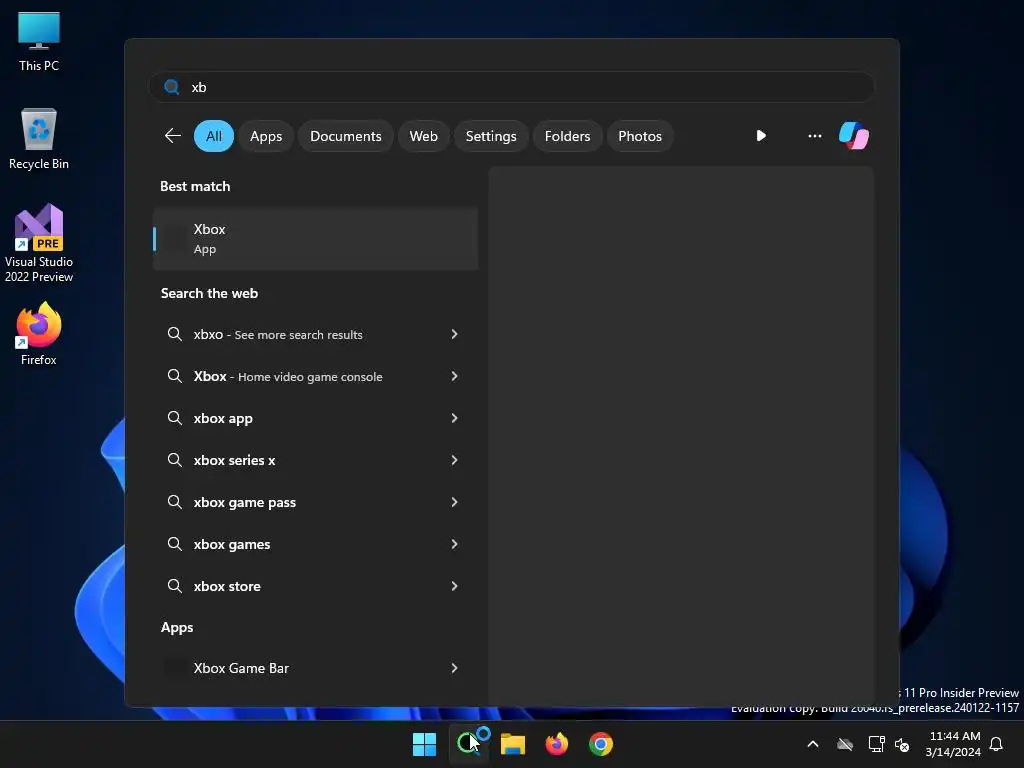Viewport: 1024px width, 768px height.
Task: Show hidden system tray icons
Action: (x=813, y=744)
